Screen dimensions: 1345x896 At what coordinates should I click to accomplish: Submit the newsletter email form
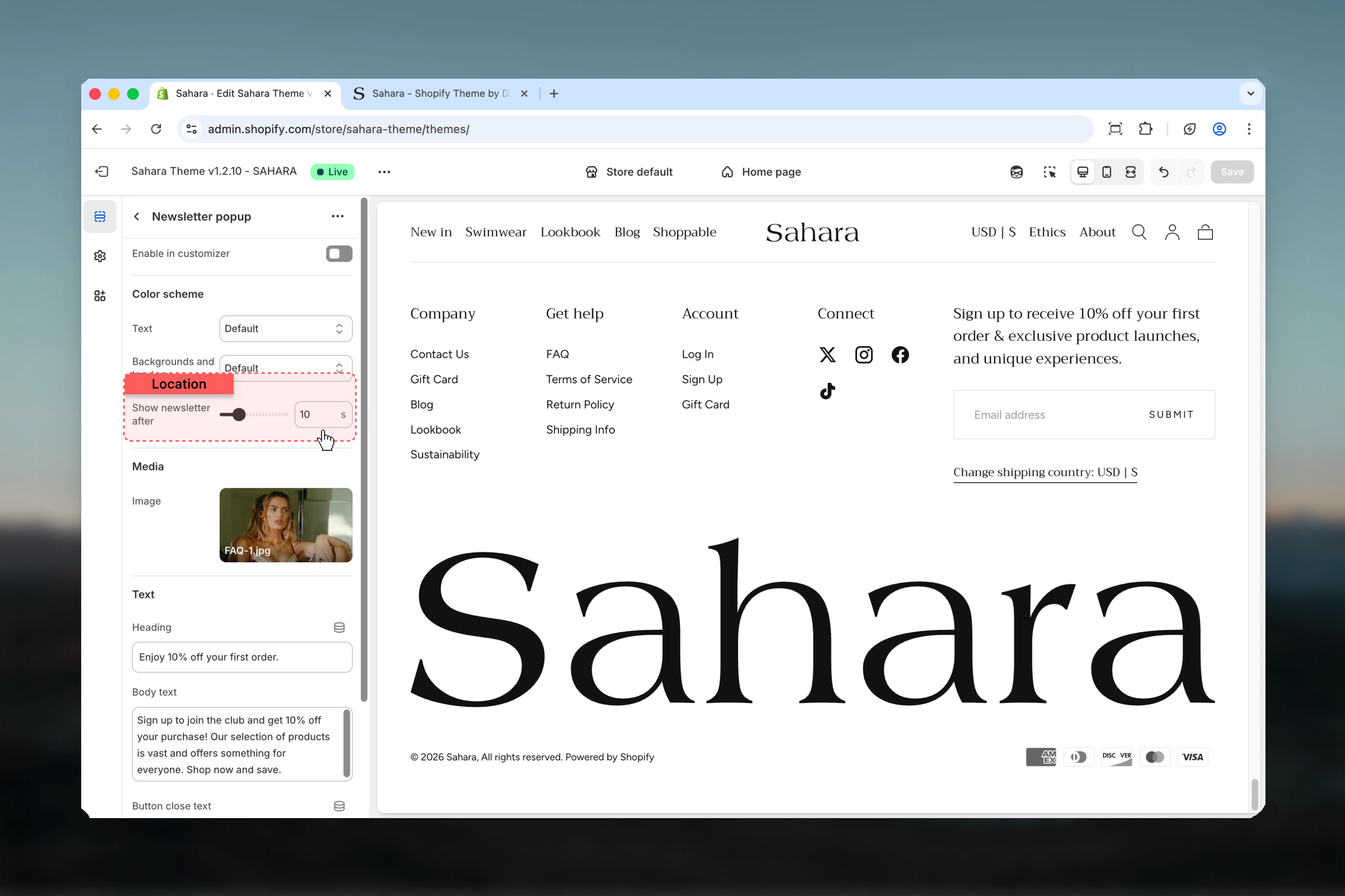point(1171,415)
